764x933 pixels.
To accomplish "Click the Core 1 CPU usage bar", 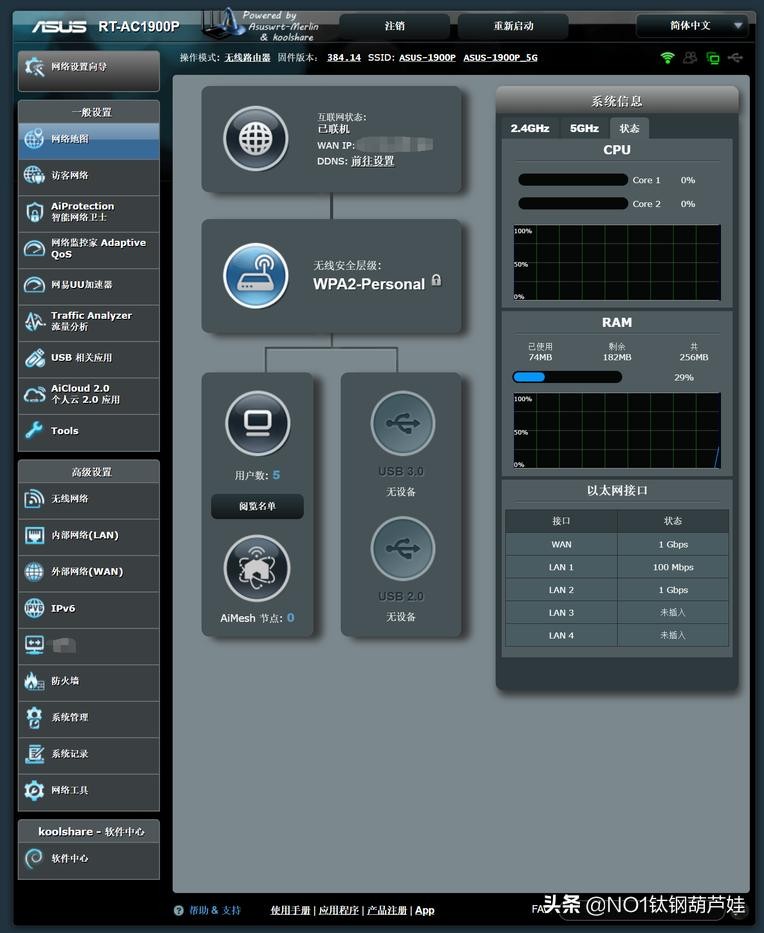I will 573,180.
